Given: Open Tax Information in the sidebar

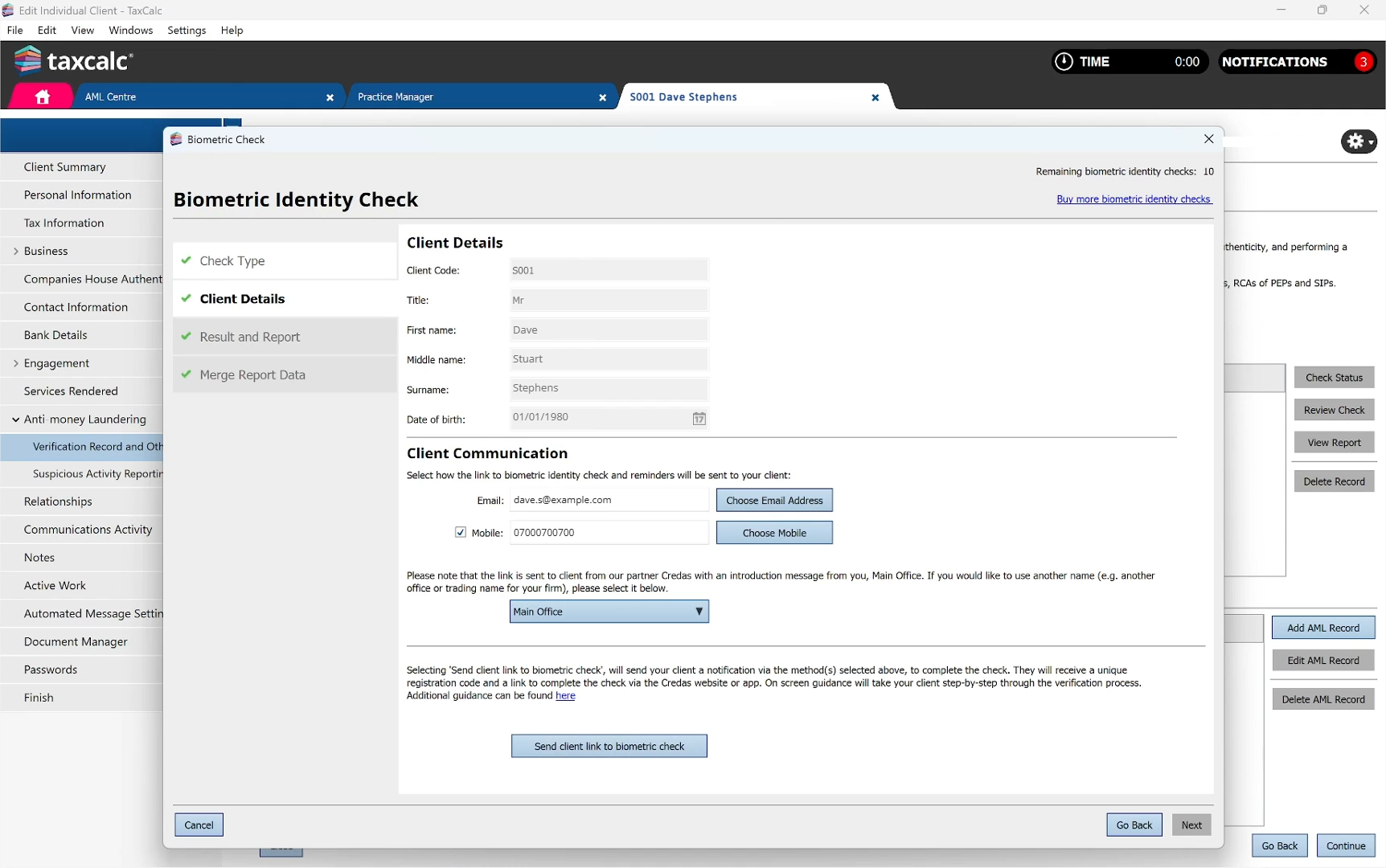Looking at the screenshot, I should pos(81,223).
